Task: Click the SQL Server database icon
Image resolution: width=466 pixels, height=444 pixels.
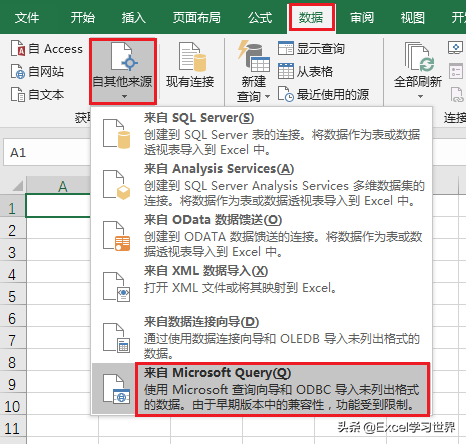Action: 116,134
